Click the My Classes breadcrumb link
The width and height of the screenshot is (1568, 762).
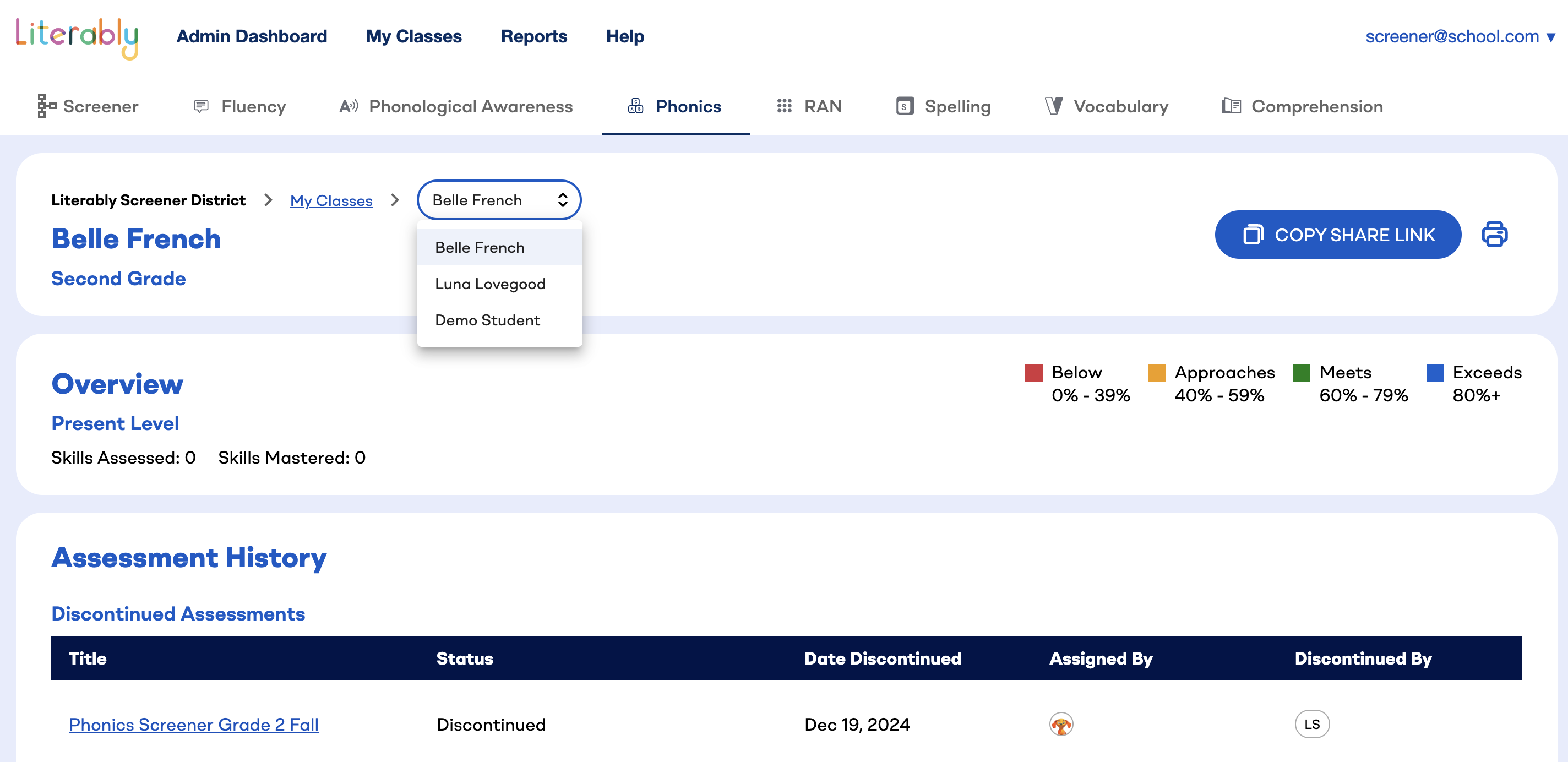[331, 200]
